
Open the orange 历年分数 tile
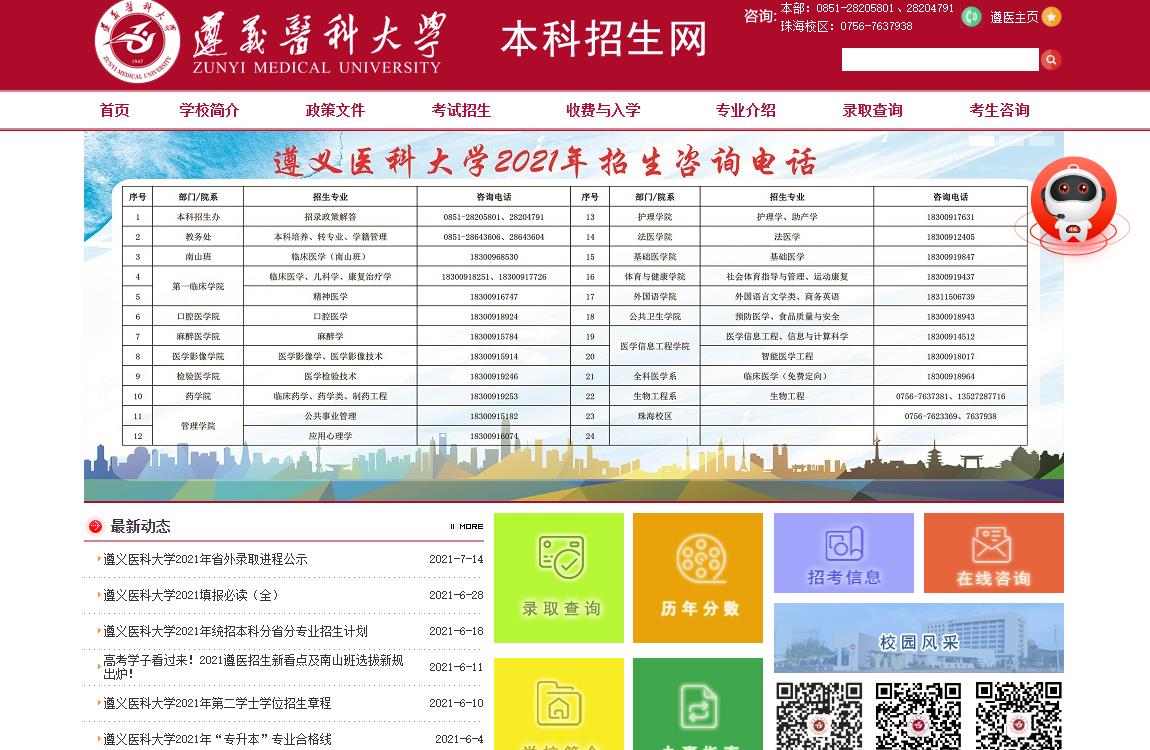[697, 578]
